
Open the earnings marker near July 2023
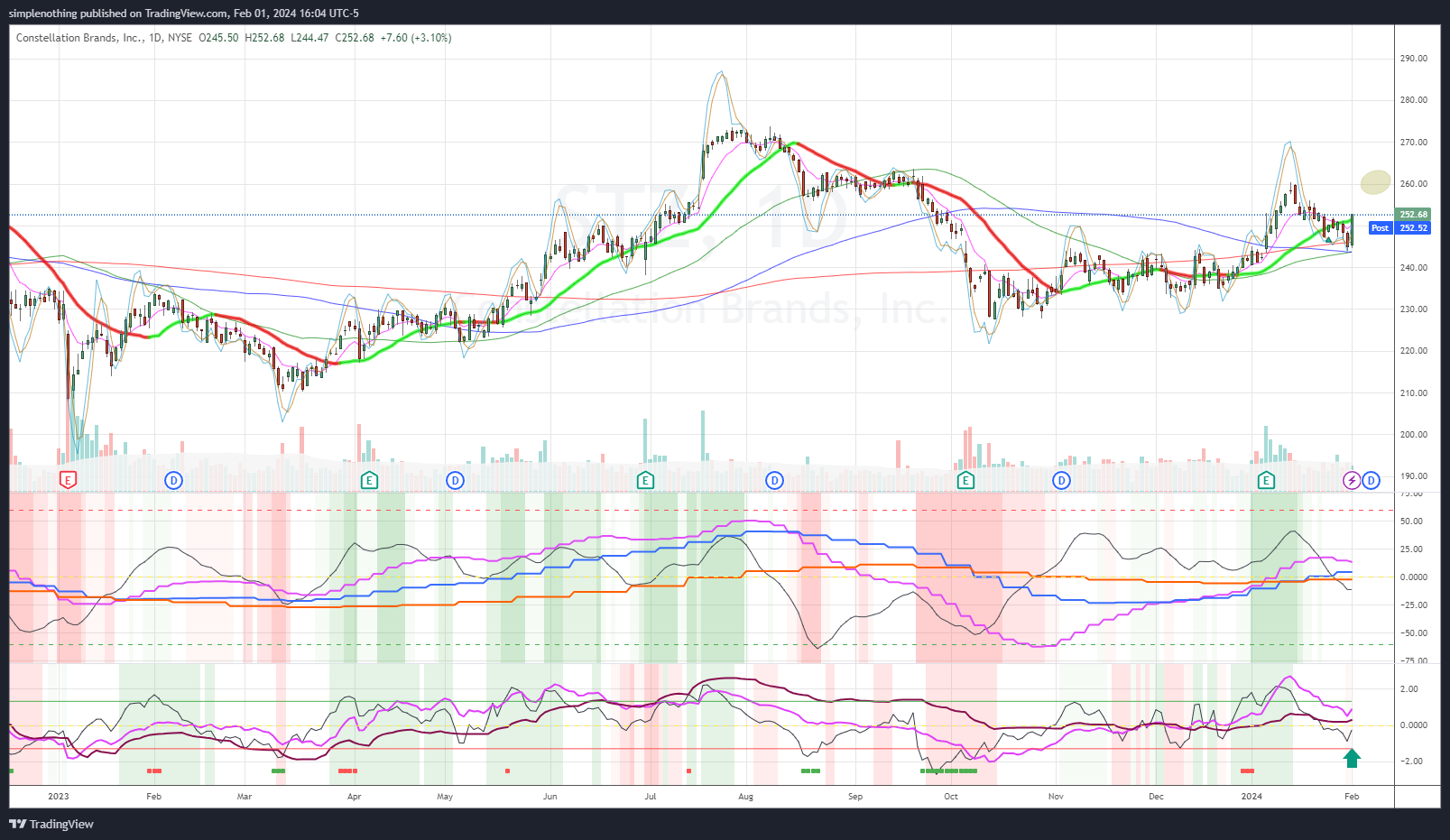point(645,480)
